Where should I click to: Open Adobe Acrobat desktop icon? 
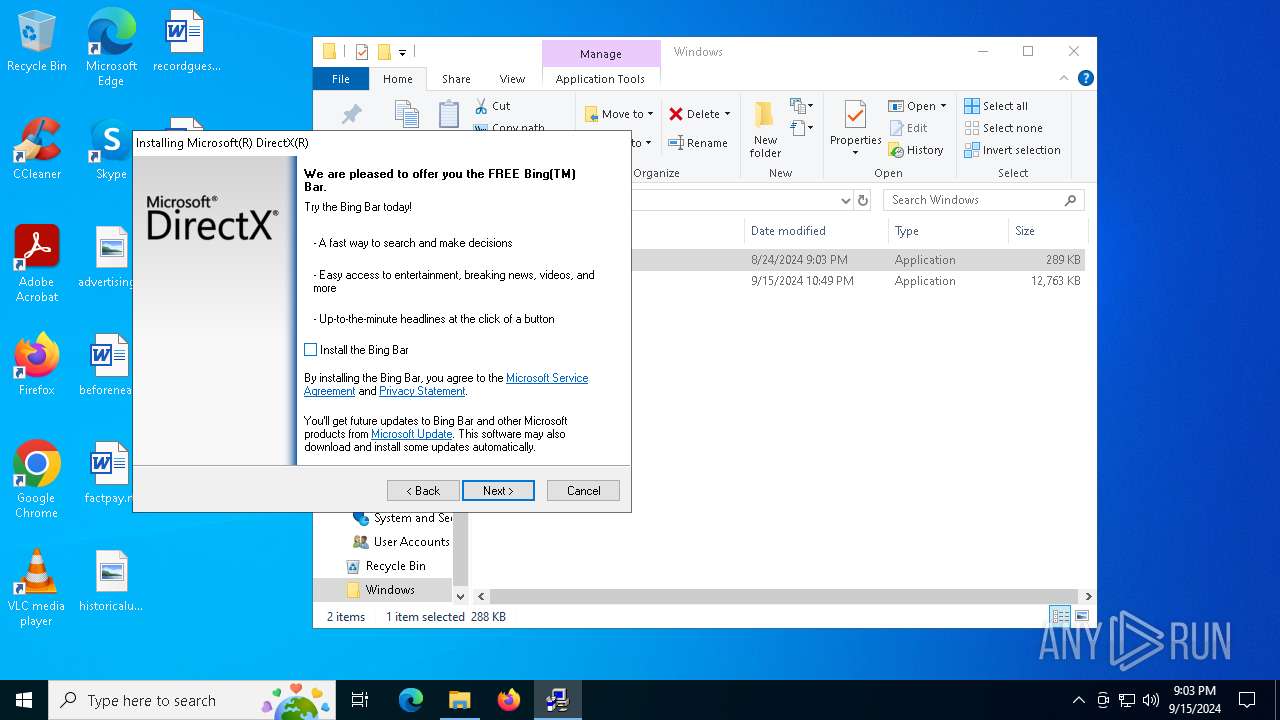(37, 264)
